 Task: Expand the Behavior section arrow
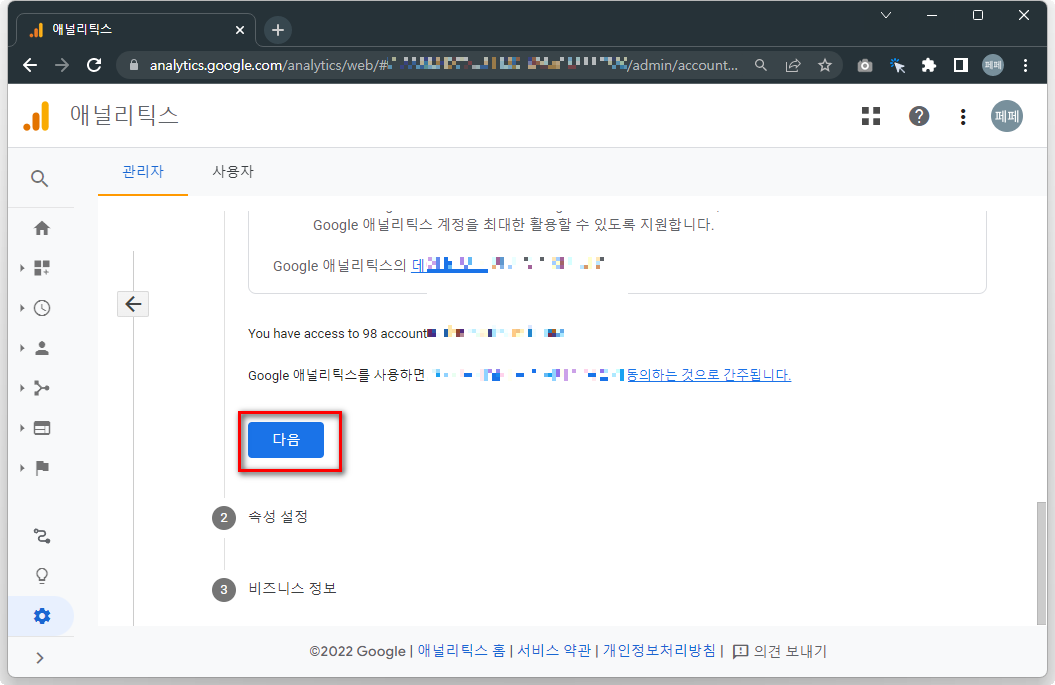(x=22, y=428)
